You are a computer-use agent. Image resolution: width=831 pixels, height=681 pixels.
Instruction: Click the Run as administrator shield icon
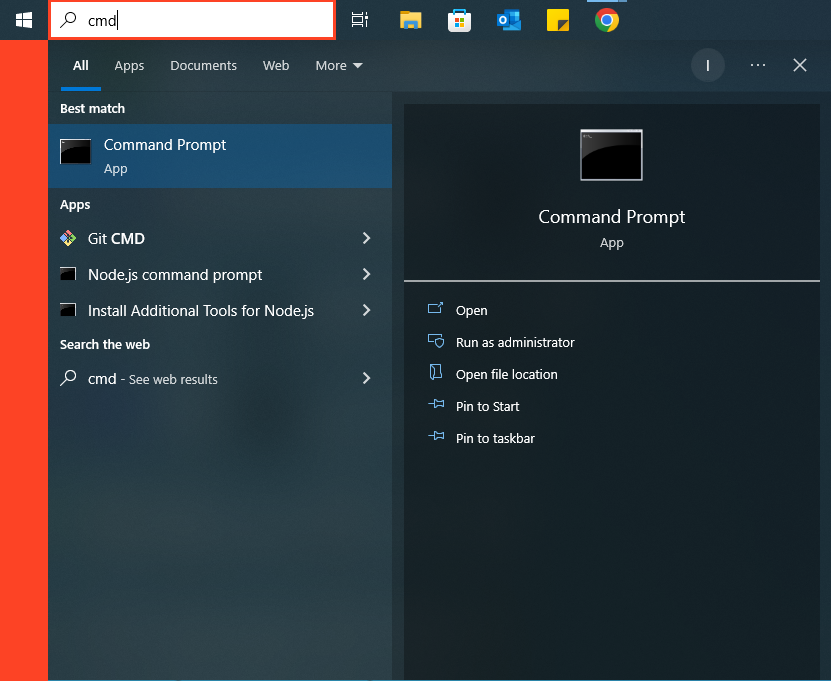pyautogui.click(x=436, y=341)
